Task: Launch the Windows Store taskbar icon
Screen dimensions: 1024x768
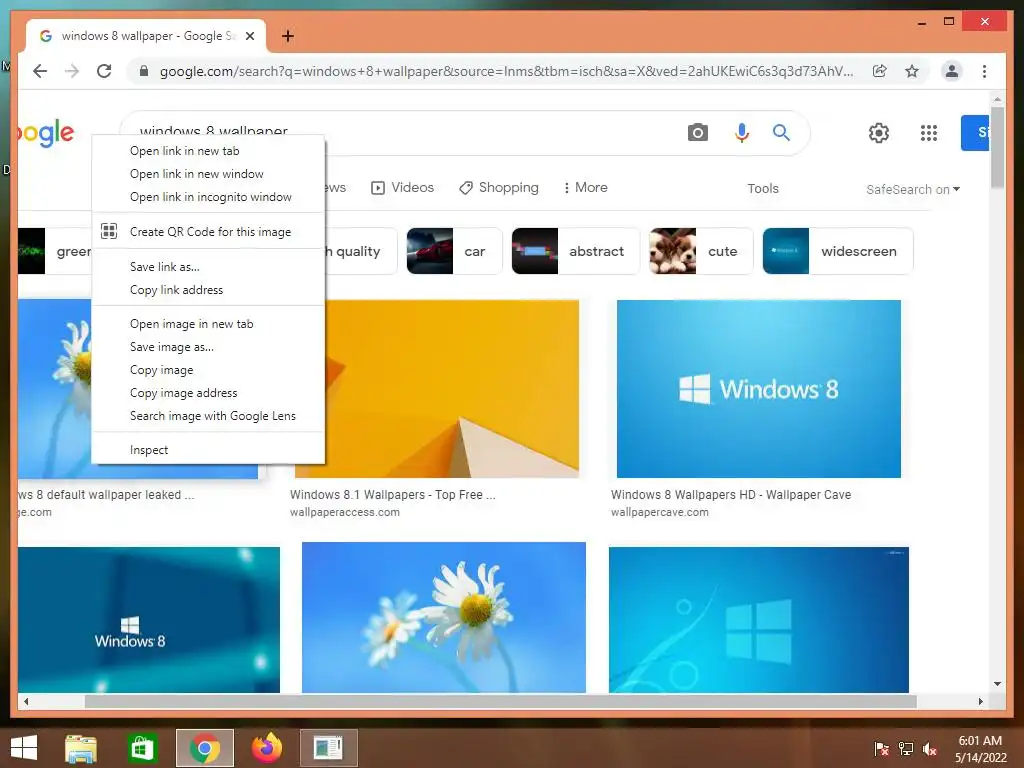Action: pos(142,748)
